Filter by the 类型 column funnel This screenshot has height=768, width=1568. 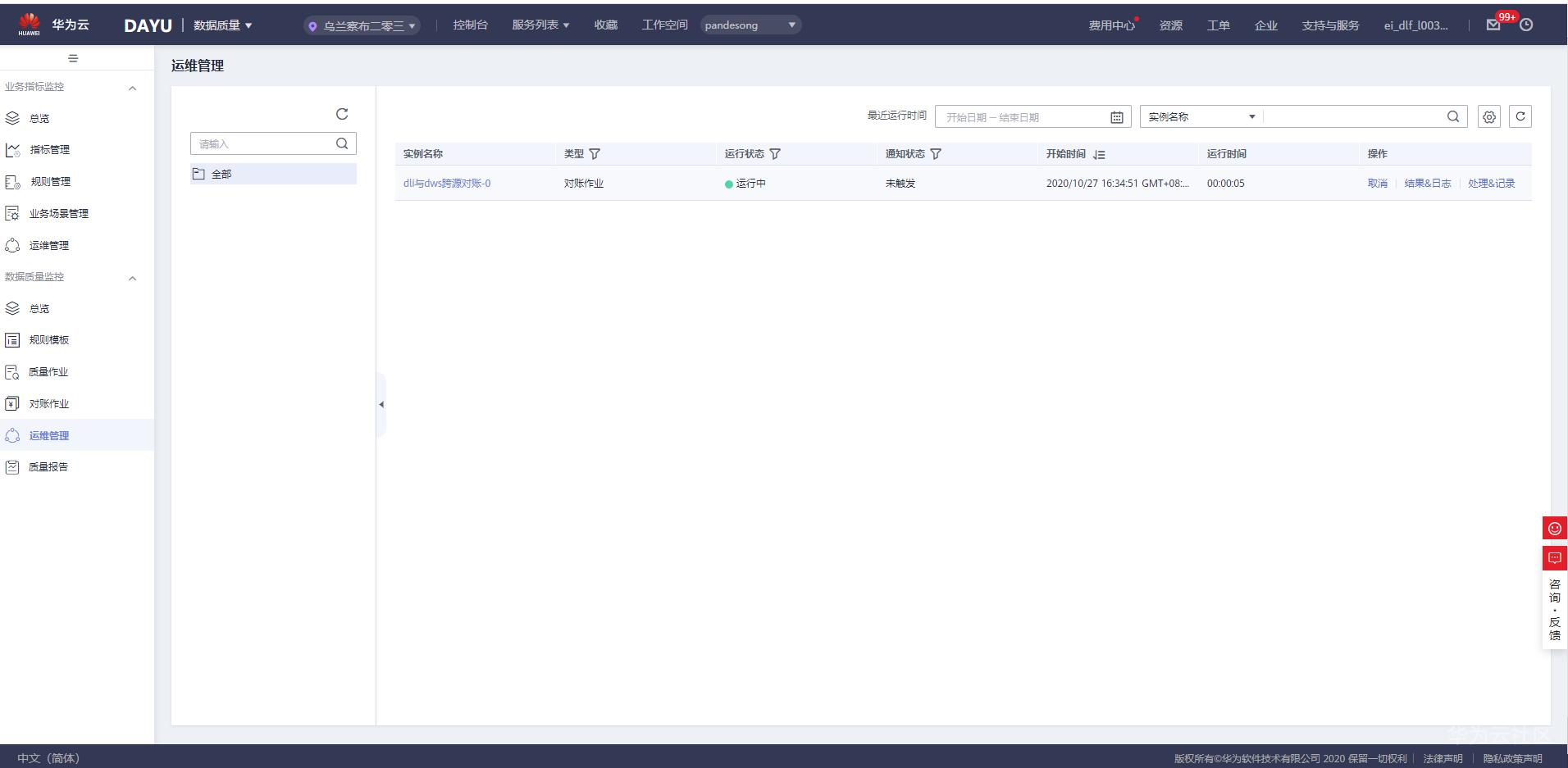coord(595,154)
